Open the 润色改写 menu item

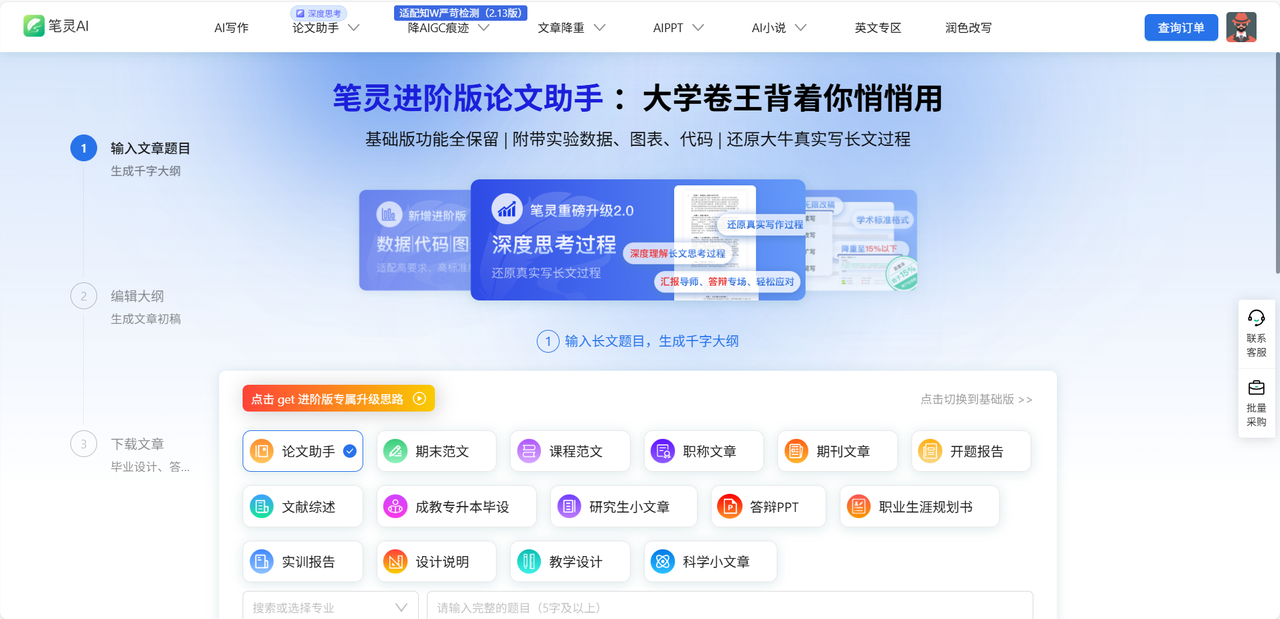(x=968, y=28)
